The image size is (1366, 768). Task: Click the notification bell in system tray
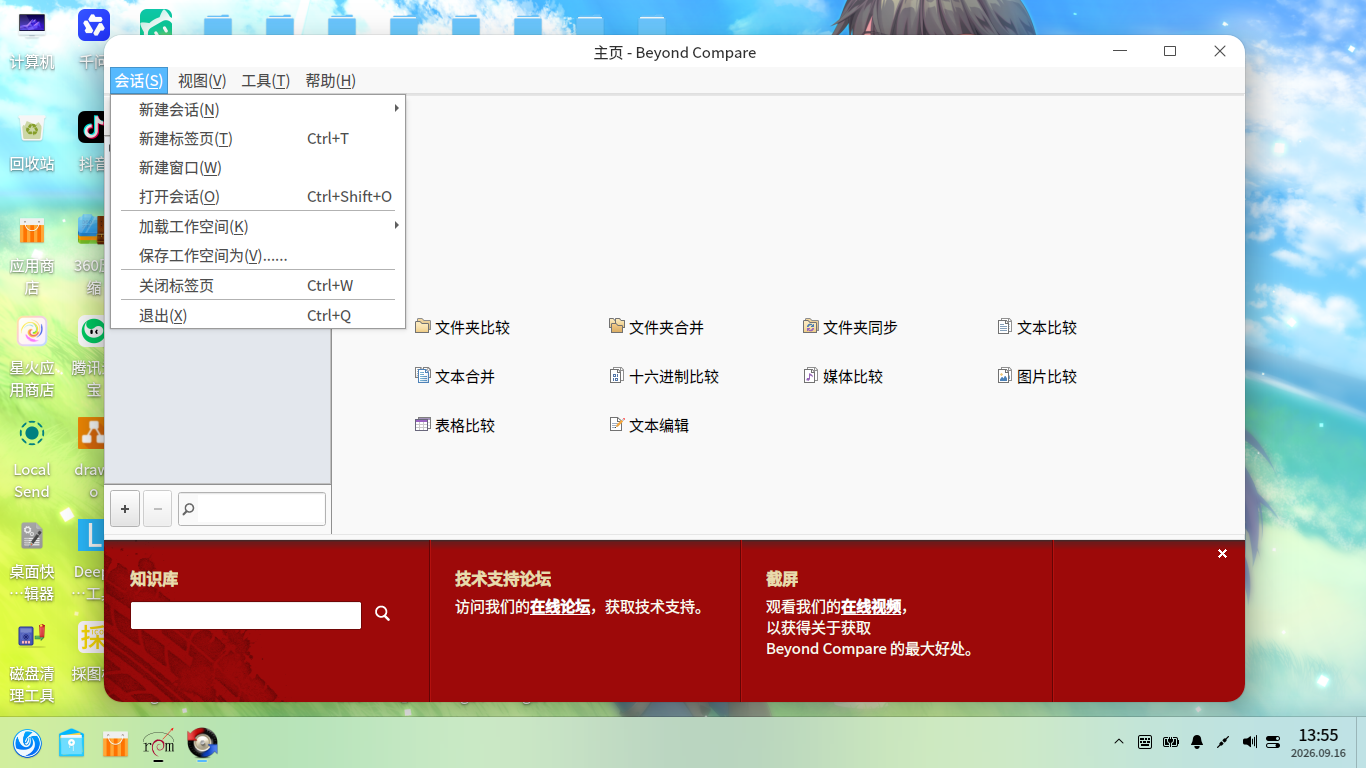(x=1197, y=742)
